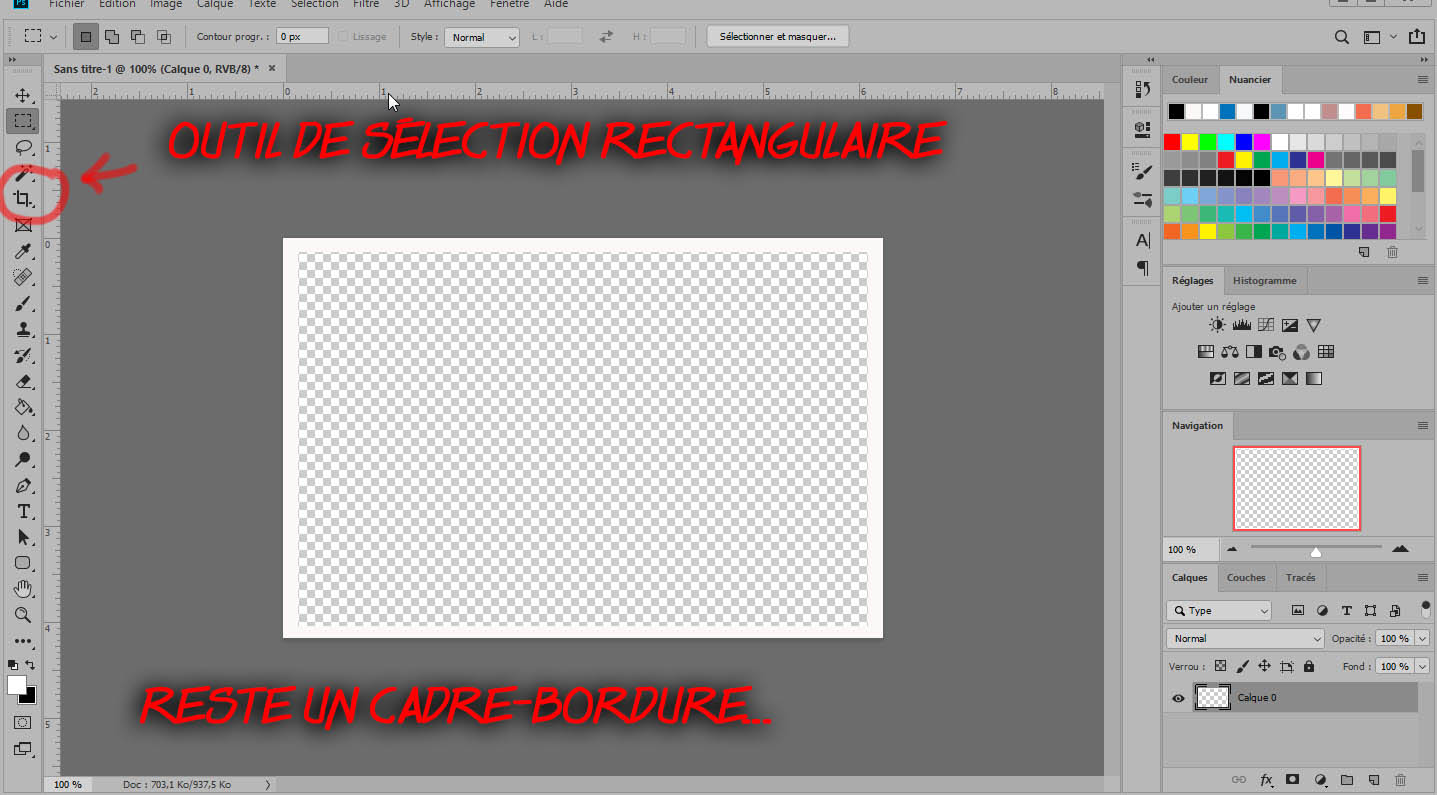Add a Curves adjustment
This screenshot has width=1437, height=795.
1266,325
